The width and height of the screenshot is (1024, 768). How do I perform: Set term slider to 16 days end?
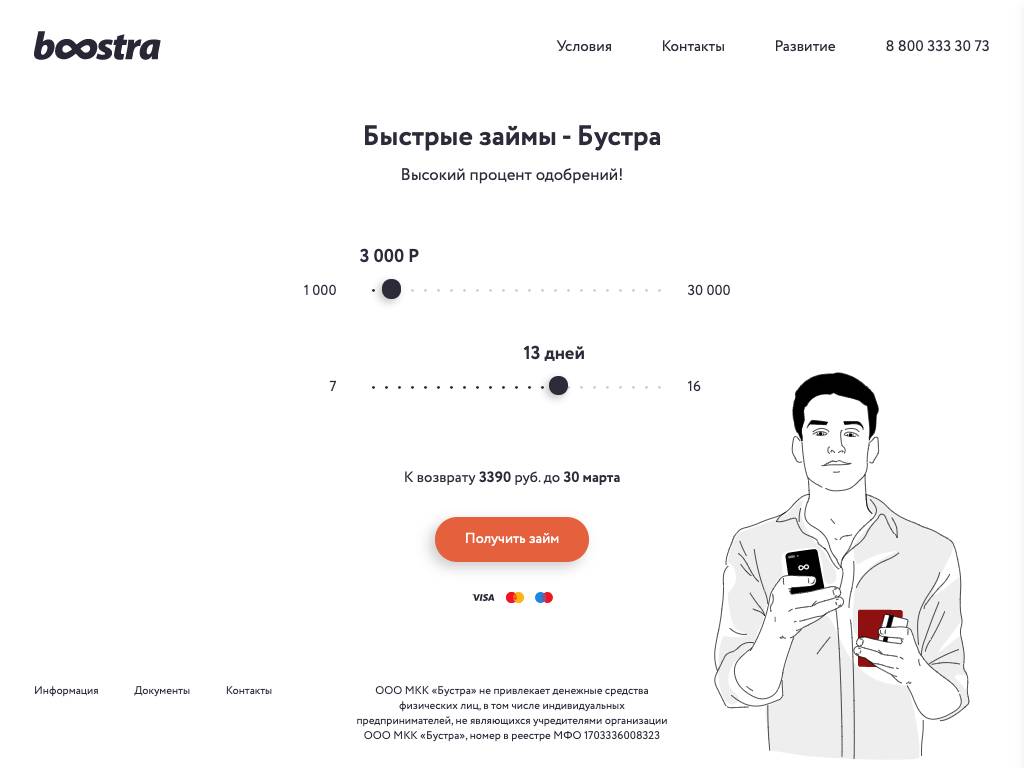(x=660, y=387)
